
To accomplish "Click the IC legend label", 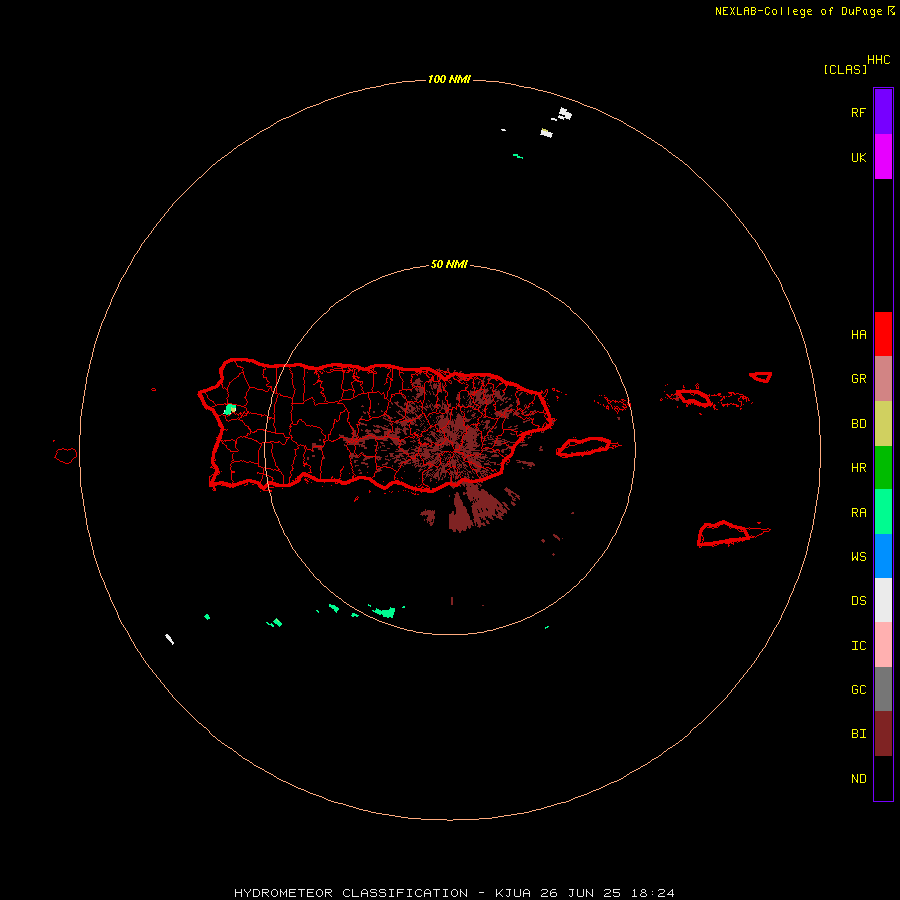I will [x=858, y=645].
